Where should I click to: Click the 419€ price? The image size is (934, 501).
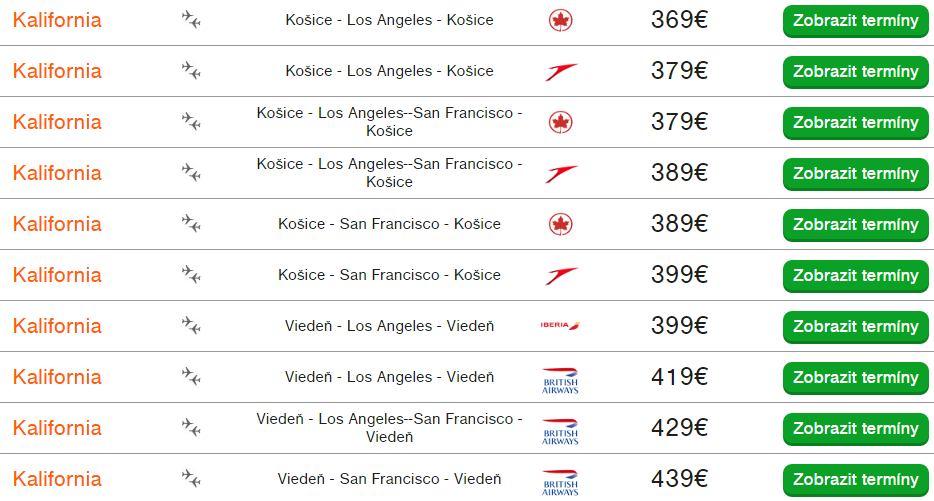pyautogui.click(x=679, y=377)
